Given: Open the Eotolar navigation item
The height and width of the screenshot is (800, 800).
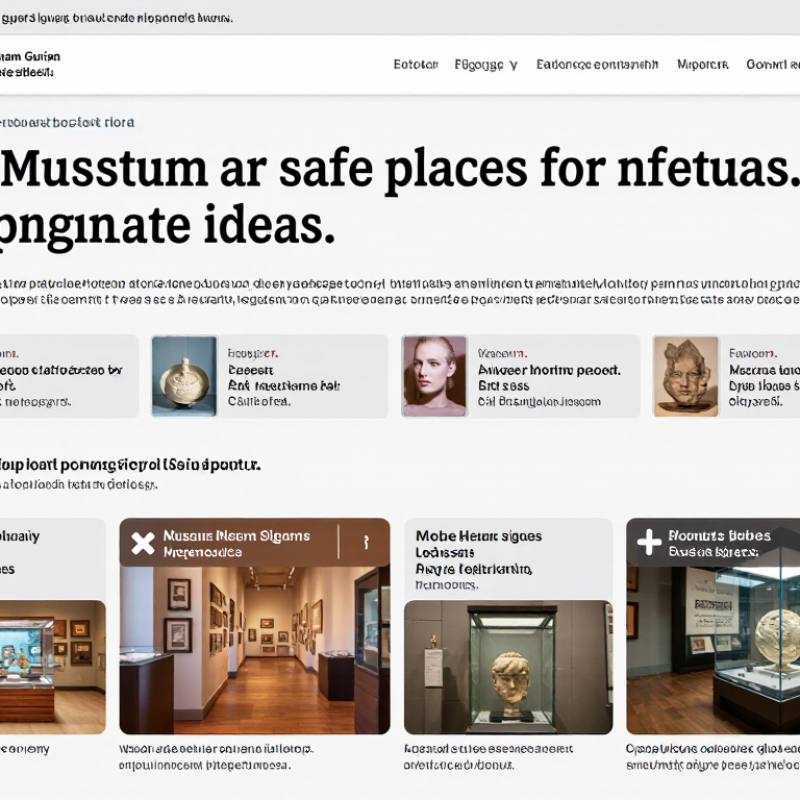Looking at the screenshot, I should tap(416, 65).
